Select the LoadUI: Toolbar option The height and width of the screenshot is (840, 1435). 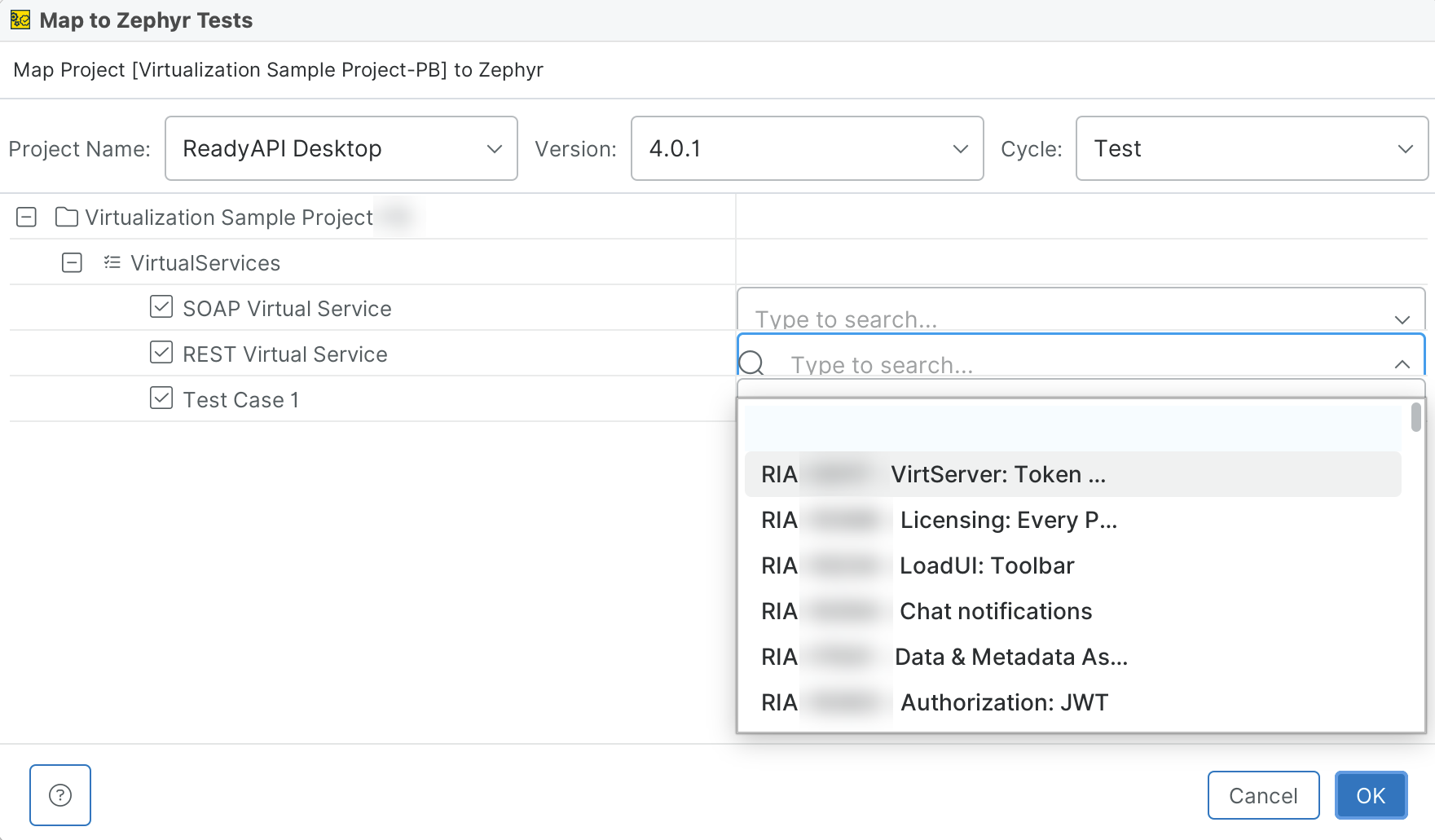1072,565
